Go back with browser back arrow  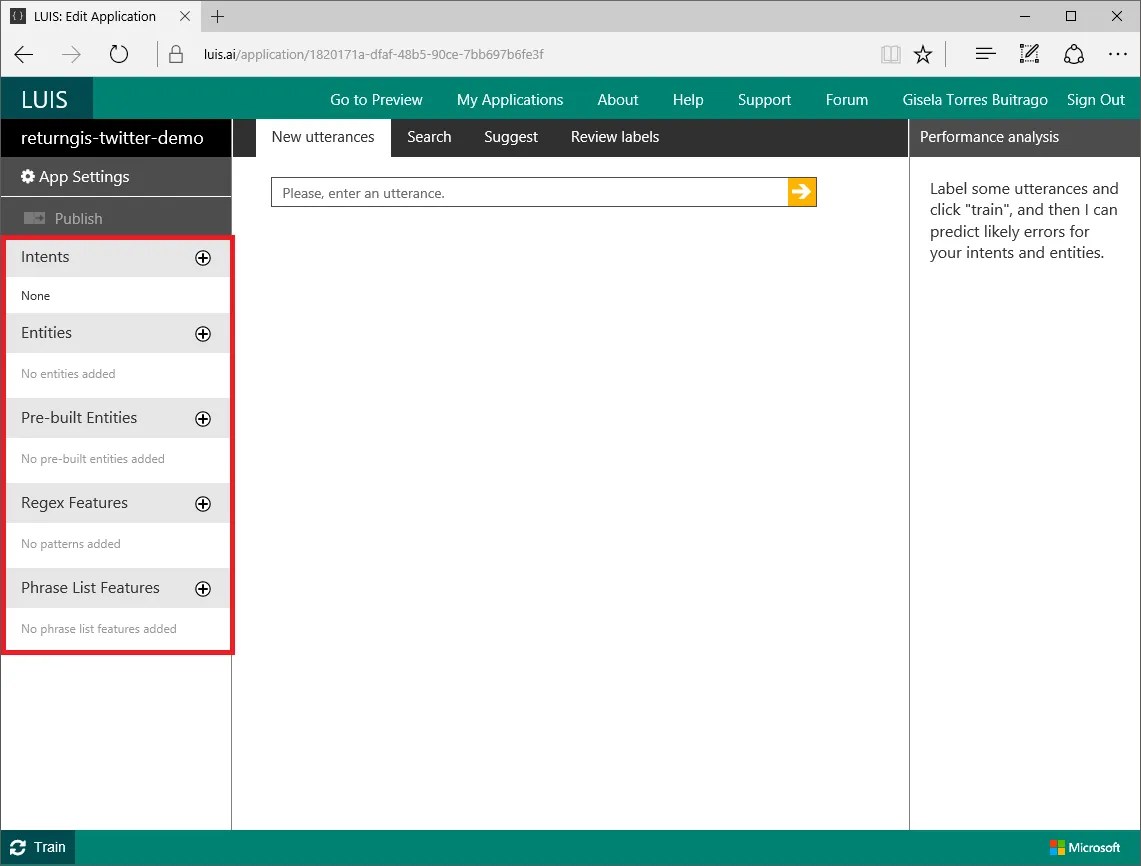24,55
